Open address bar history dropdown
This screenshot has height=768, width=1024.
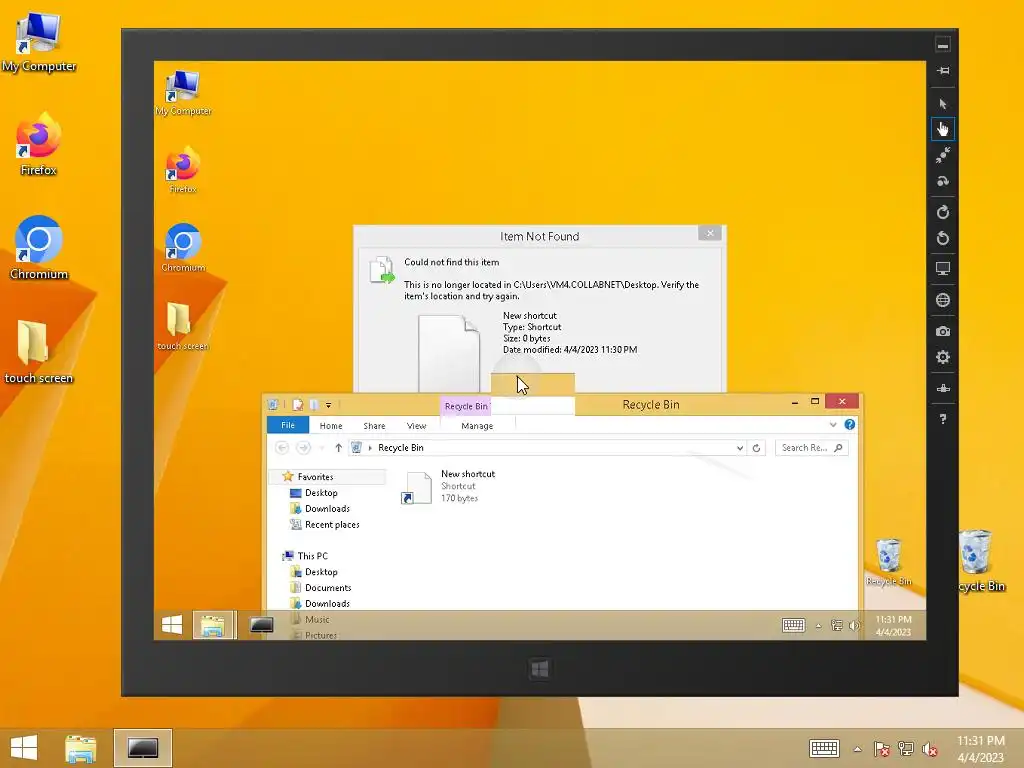740,448
